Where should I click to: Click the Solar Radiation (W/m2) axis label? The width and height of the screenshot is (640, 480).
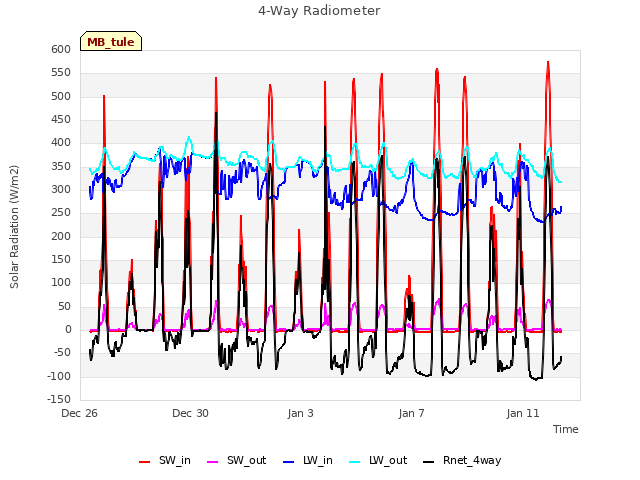coord(14,227)
